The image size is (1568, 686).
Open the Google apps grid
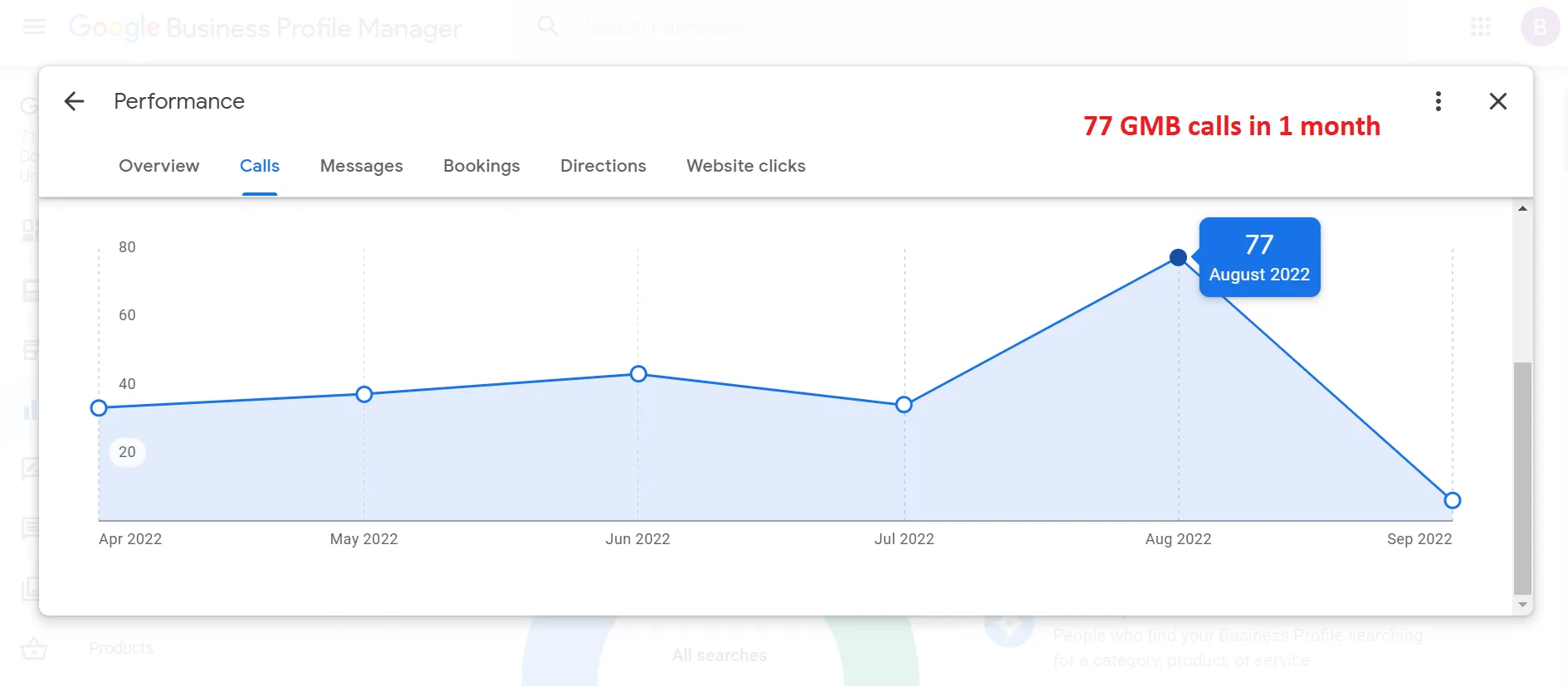click(1481, 27)
